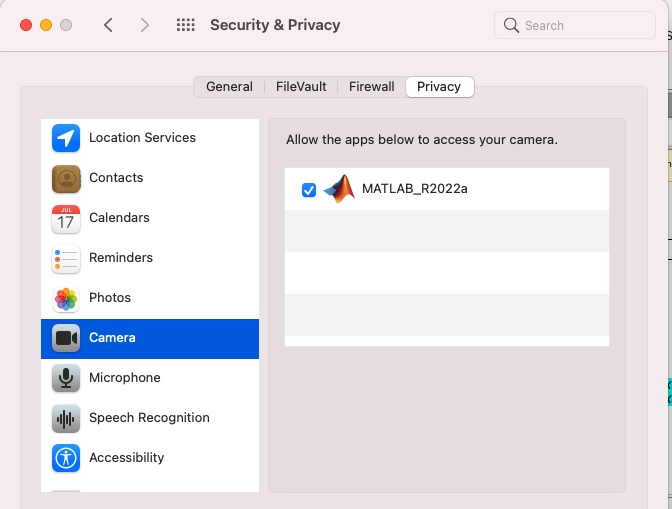Viewport: 672px width, 509px height.
Task: Switch to the Firewall tab
Action: click(x=371, y=87)
